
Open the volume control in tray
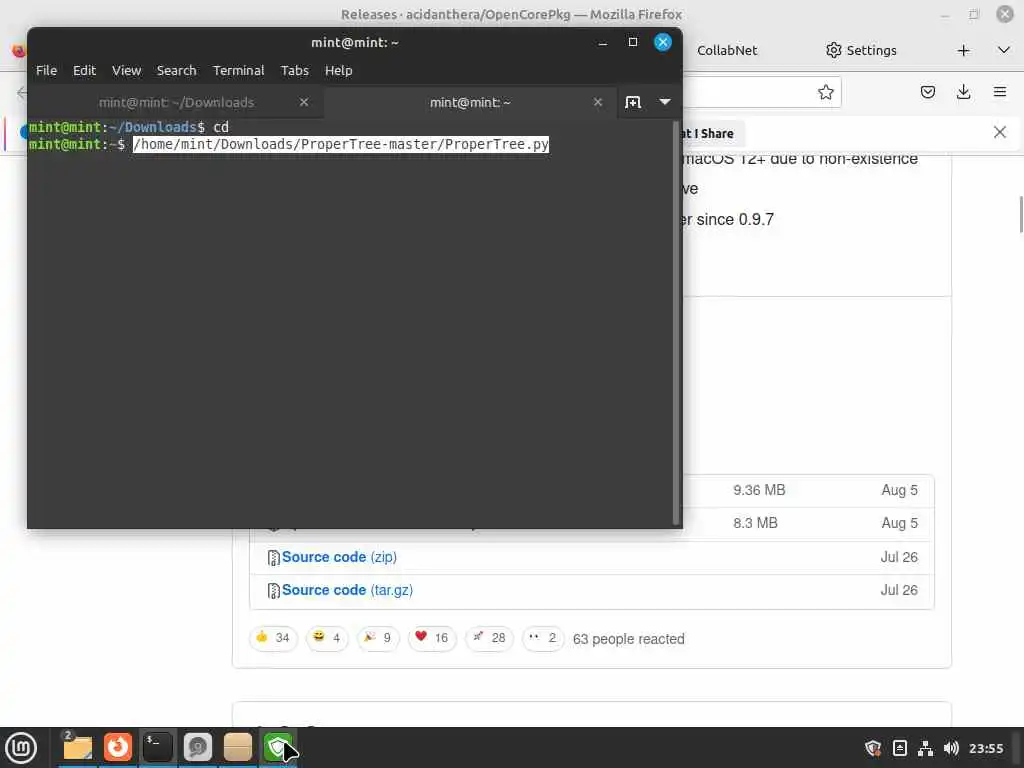point(951,748)
